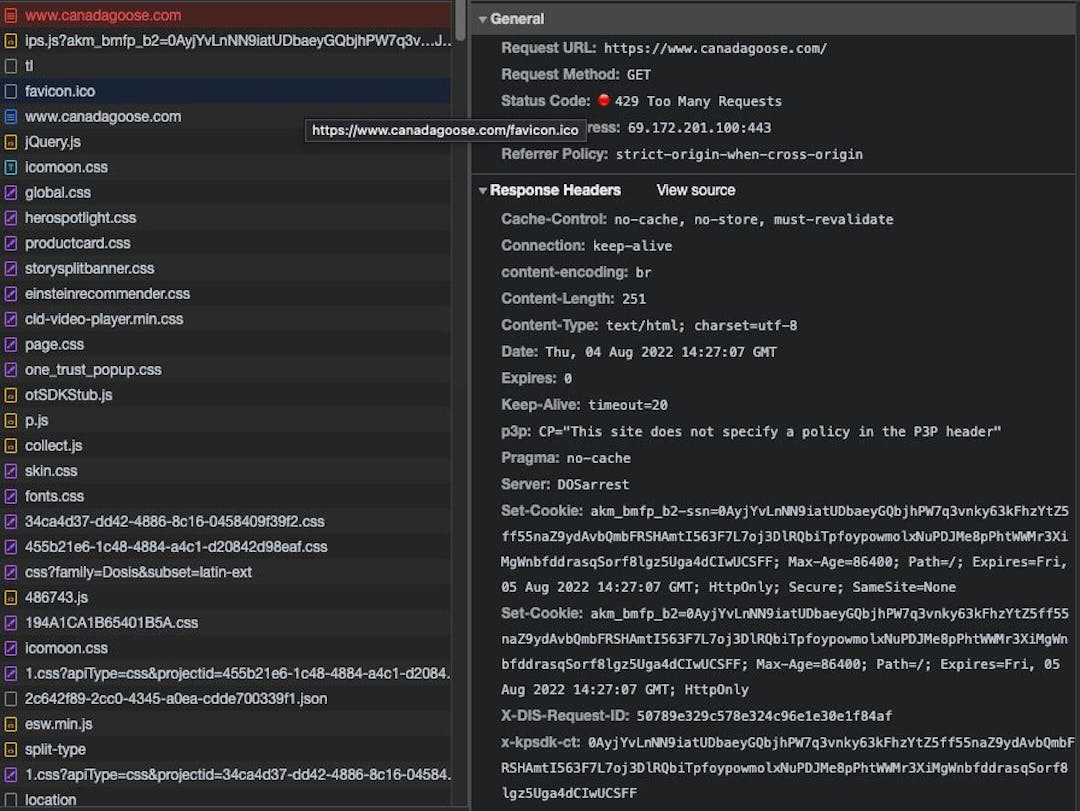This screenshot has width=1080, height=811.
Task: Click the script icon next to otSDKStub.js
Action: (x=11, y=395)
